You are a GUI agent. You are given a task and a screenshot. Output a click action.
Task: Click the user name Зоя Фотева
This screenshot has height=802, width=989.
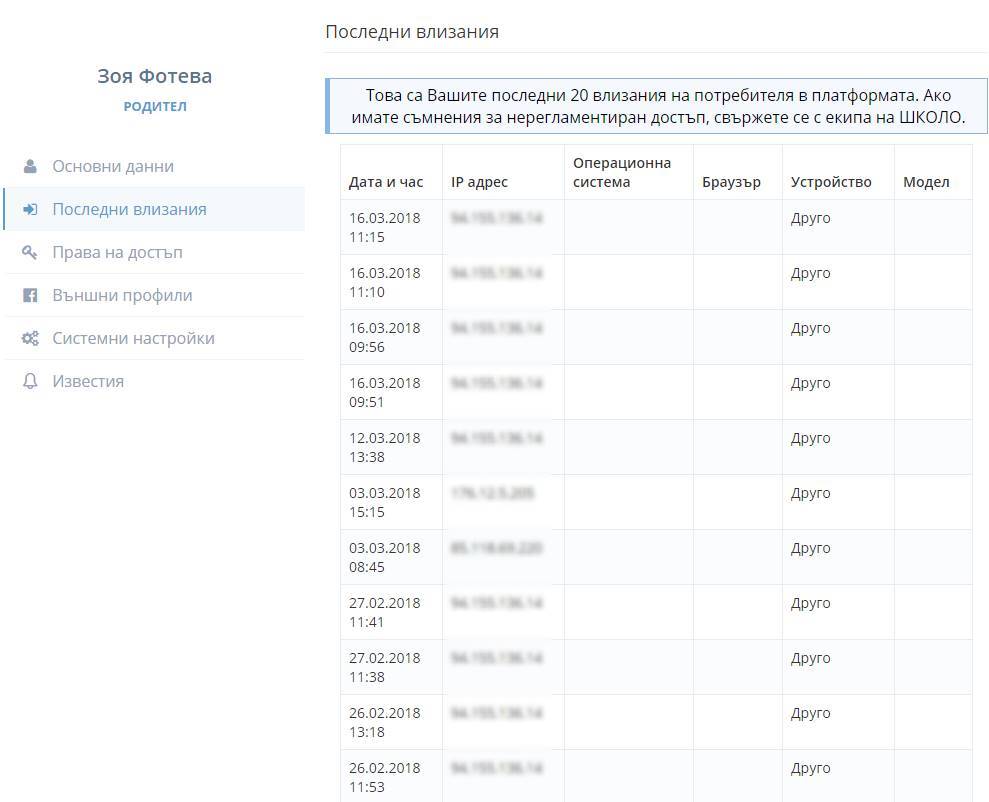coord(154,76)
